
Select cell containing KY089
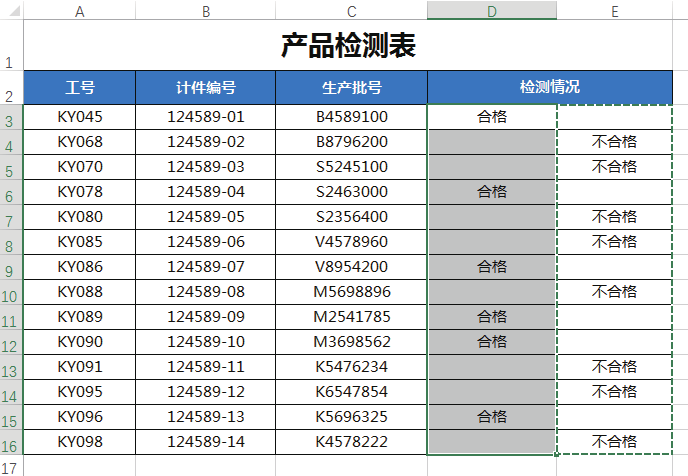(x=79, y=317)
